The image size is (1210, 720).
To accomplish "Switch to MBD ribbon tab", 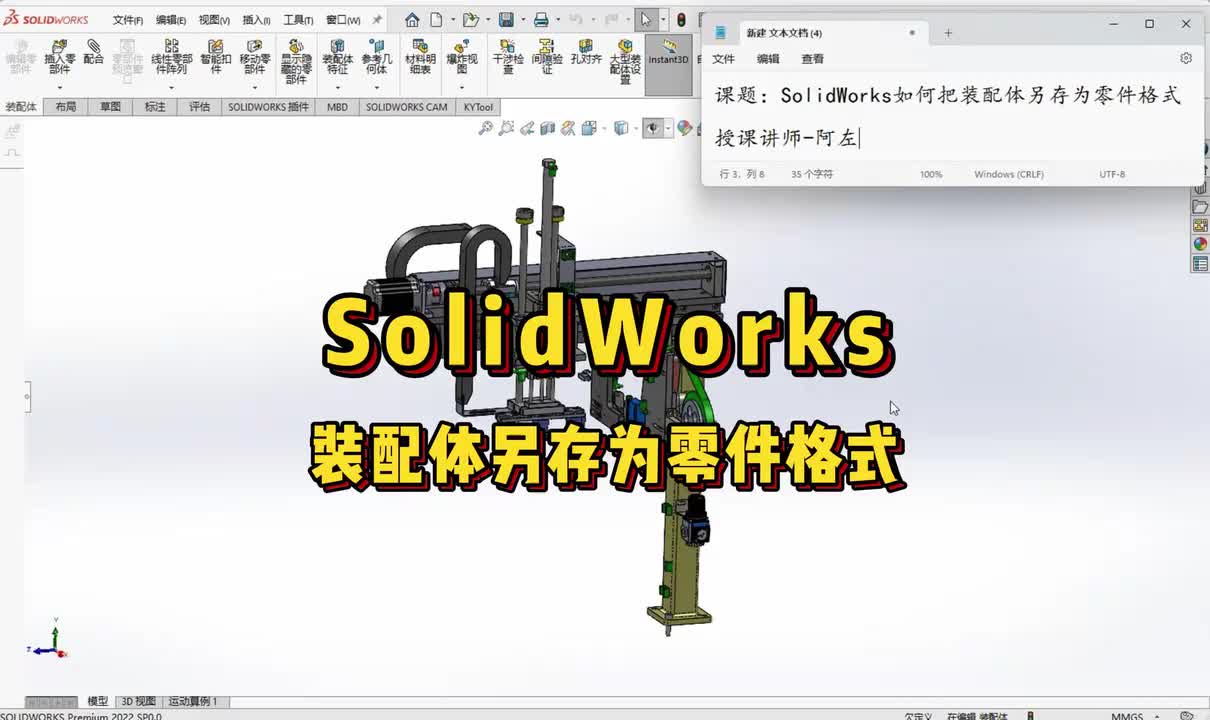I will click(338, 107).
